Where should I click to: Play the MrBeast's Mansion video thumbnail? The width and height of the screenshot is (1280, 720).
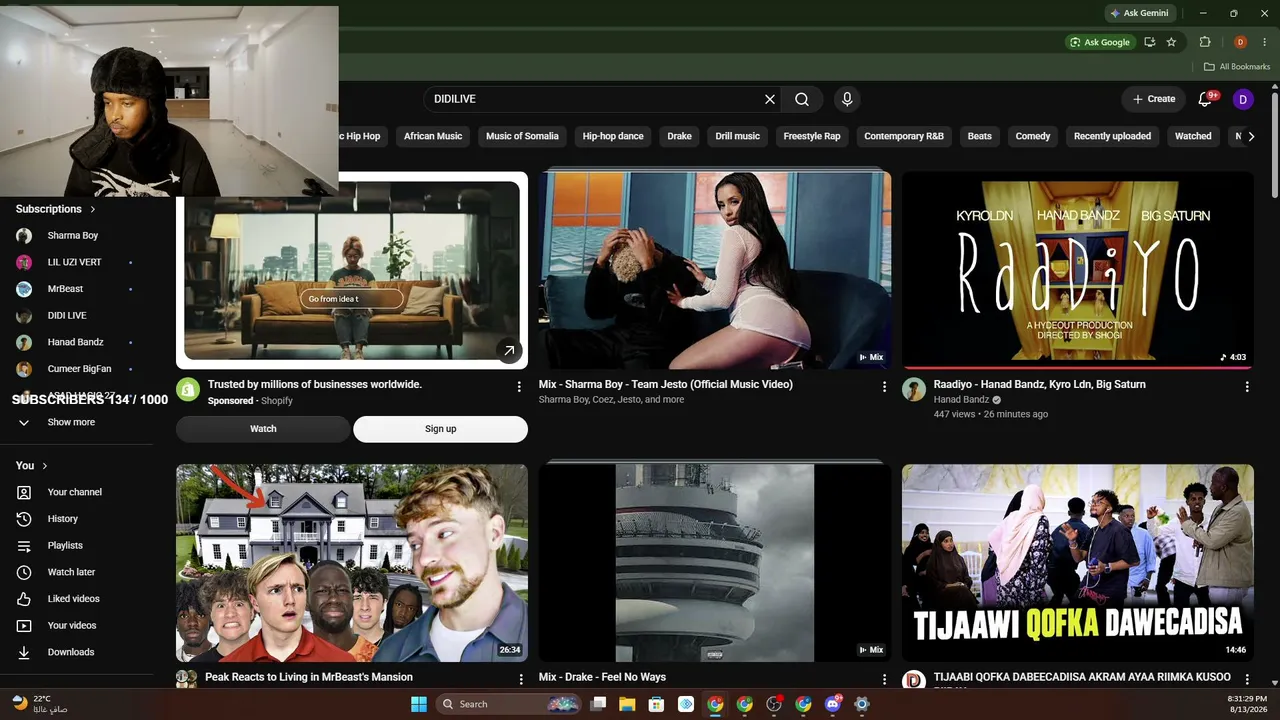(x=352, y=563)
